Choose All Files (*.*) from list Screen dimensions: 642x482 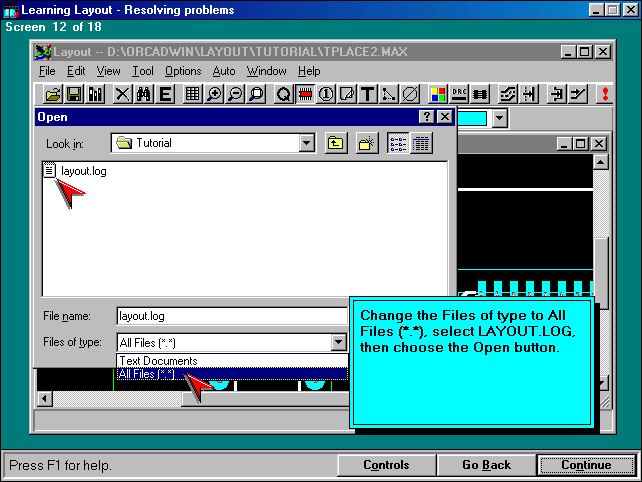146,374
